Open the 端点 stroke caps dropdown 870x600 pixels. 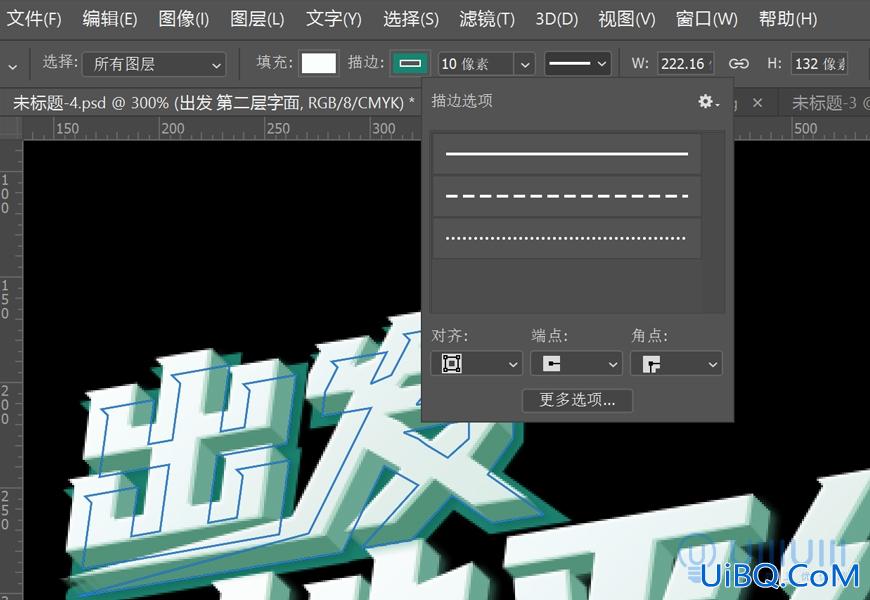point(576,364)
